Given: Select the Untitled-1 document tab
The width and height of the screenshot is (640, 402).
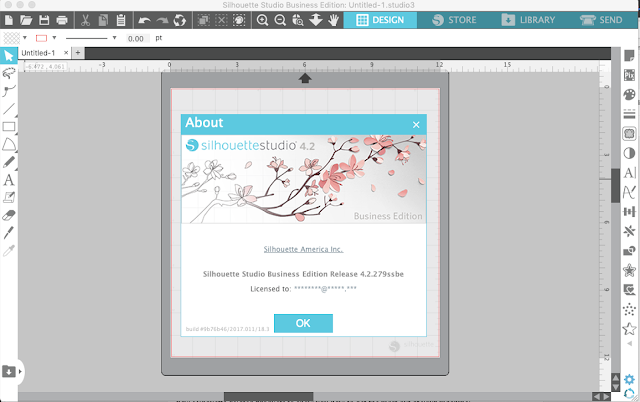Looking at the screenshot, I should pyautogui.click(x=38, y=53).
